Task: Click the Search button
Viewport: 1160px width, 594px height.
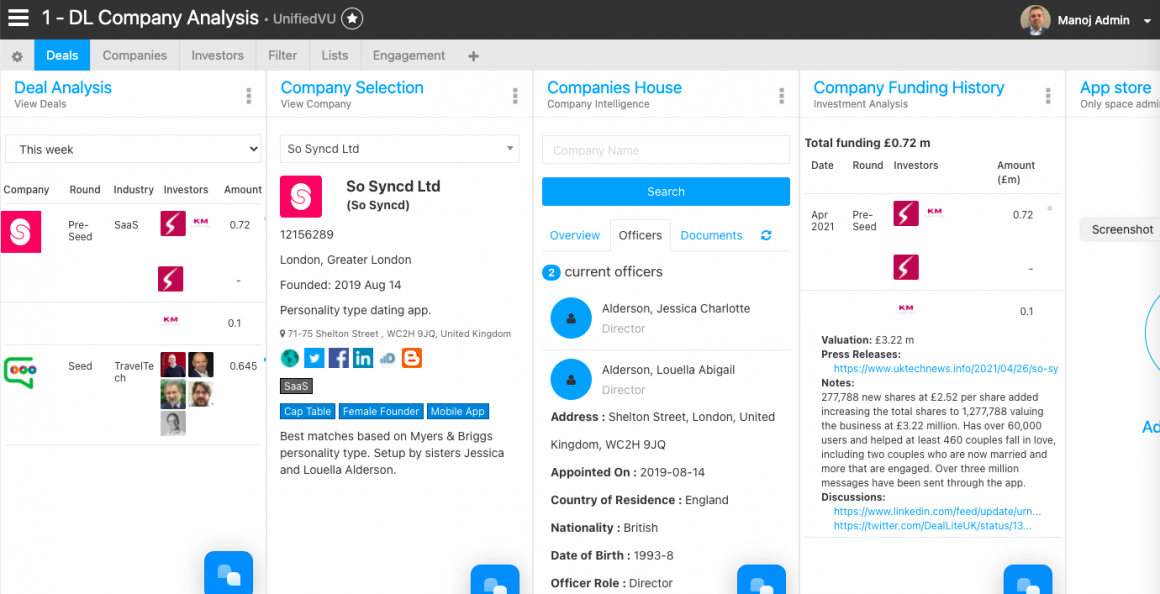Action: point(666,192)
